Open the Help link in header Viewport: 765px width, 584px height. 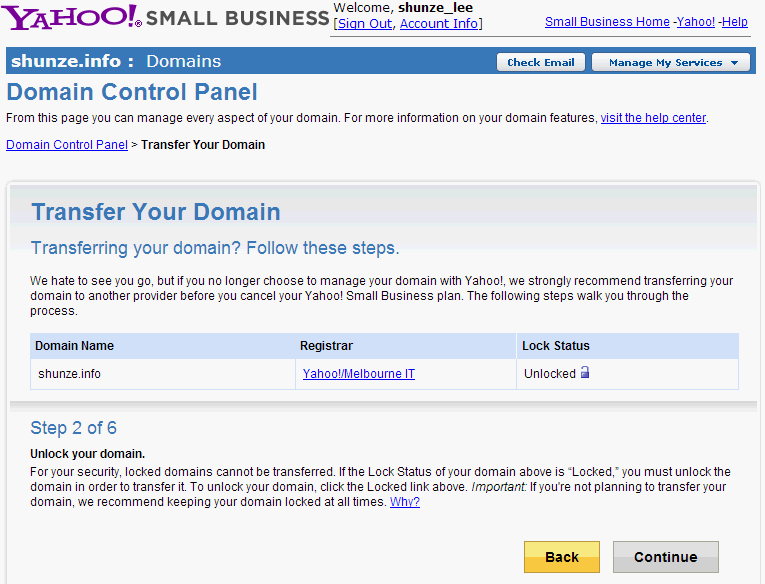coord(735,22)
